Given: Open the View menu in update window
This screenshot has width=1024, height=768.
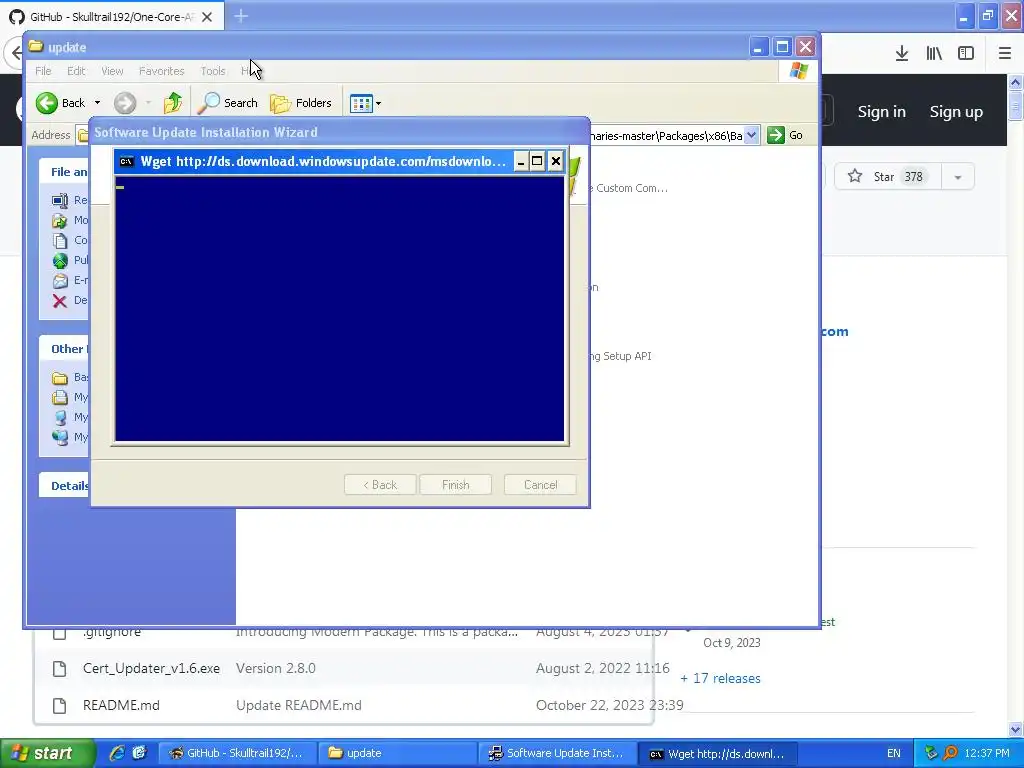Looking at the screenshot, I should [112, 71].
